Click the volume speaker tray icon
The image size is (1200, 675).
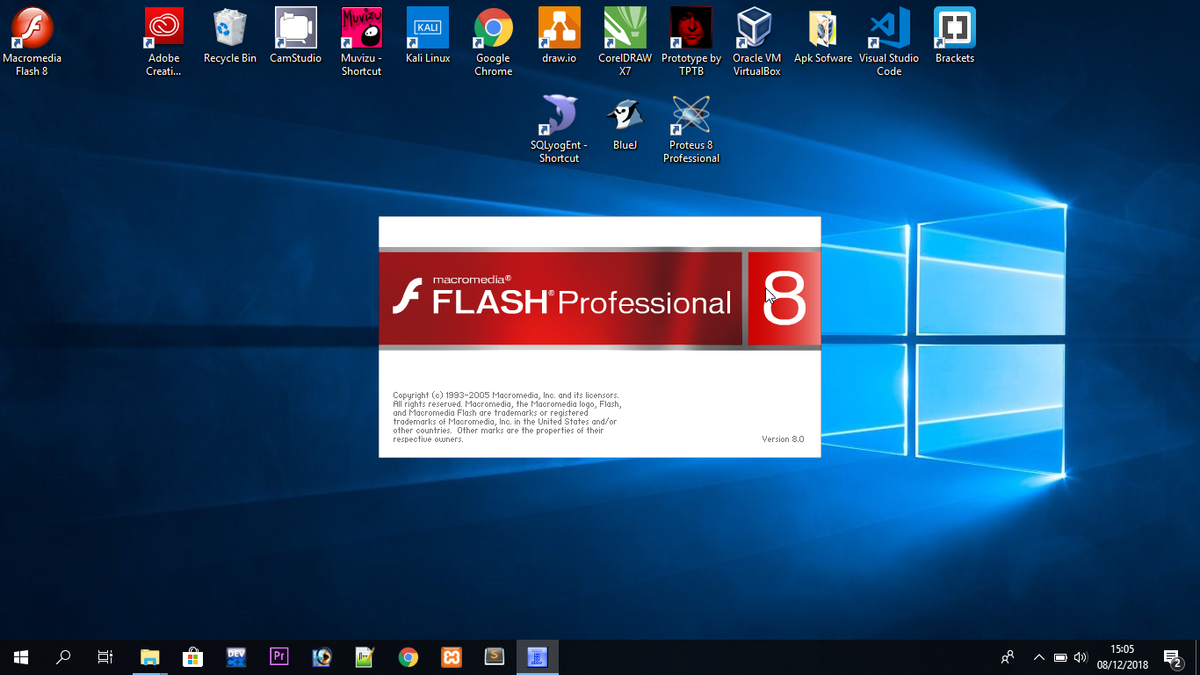click(1080, 657)
